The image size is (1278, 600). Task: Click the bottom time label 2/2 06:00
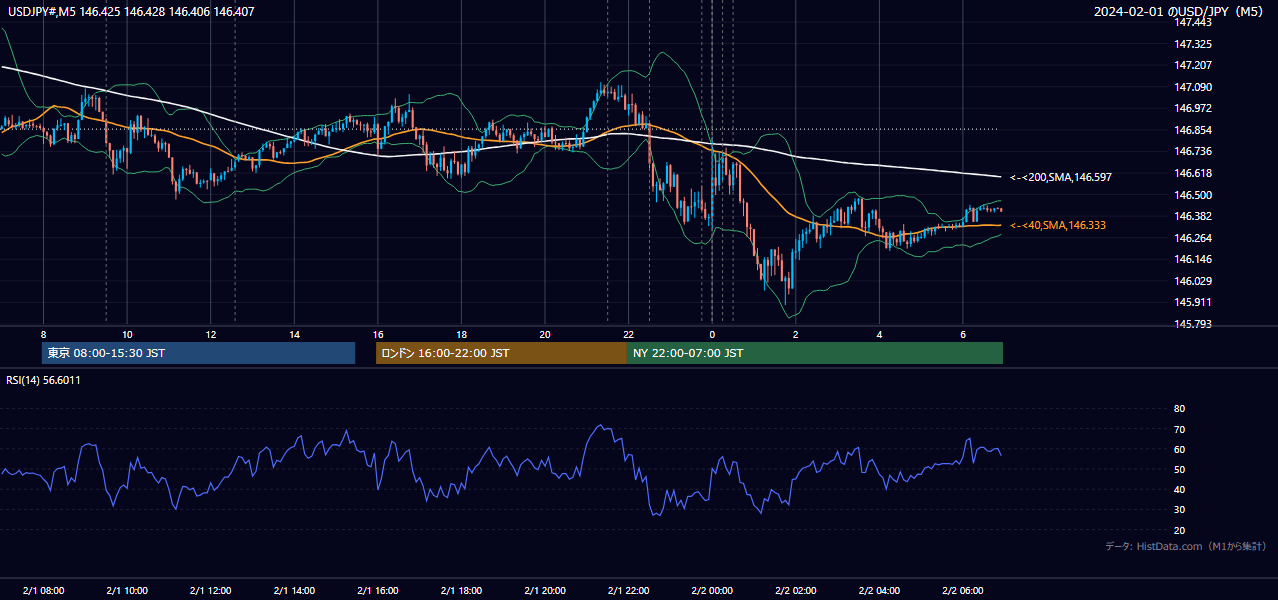click(x=963, y=590)
